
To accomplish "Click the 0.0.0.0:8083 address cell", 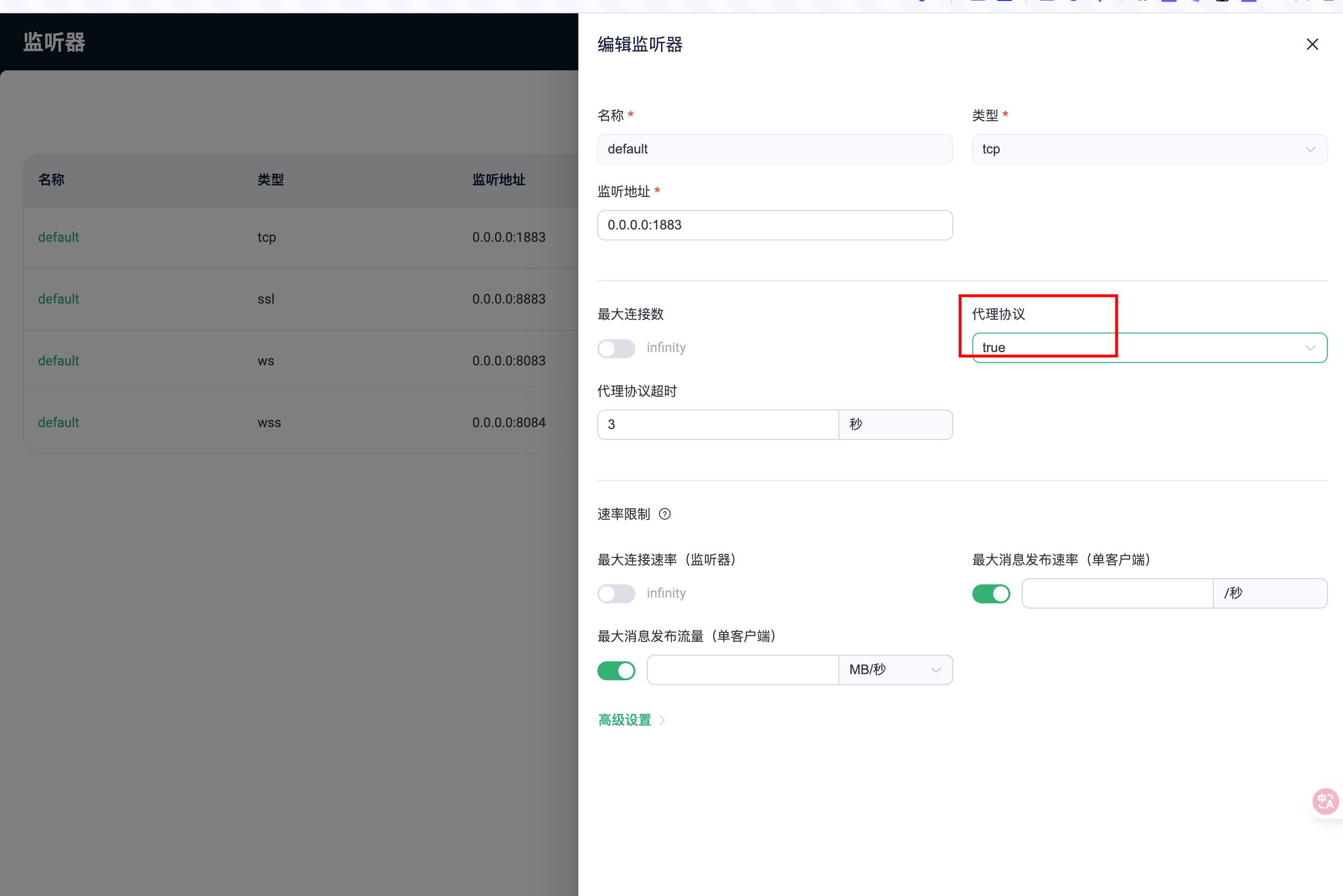I will coord(508,361).
